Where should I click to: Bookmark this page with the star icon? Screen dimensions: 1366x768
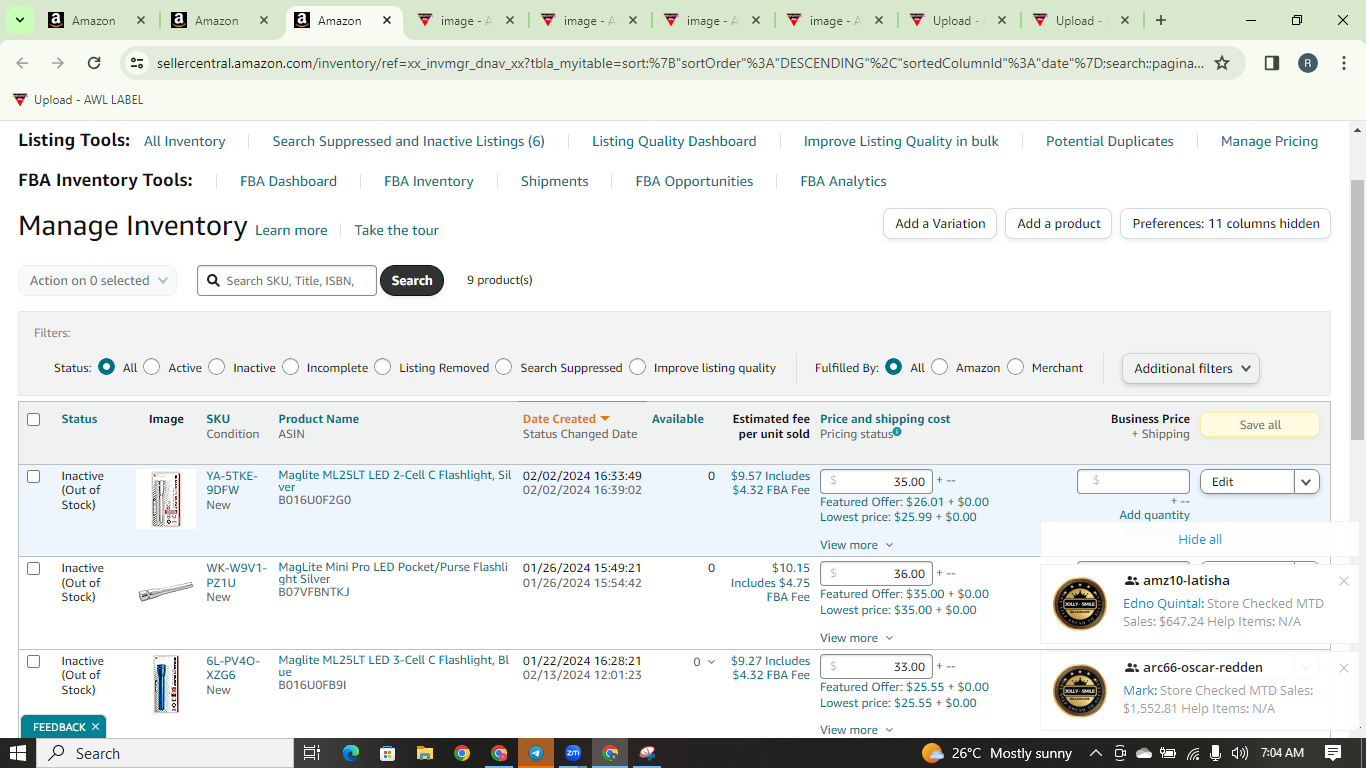pyautogui.click(x=1221, y=63)
